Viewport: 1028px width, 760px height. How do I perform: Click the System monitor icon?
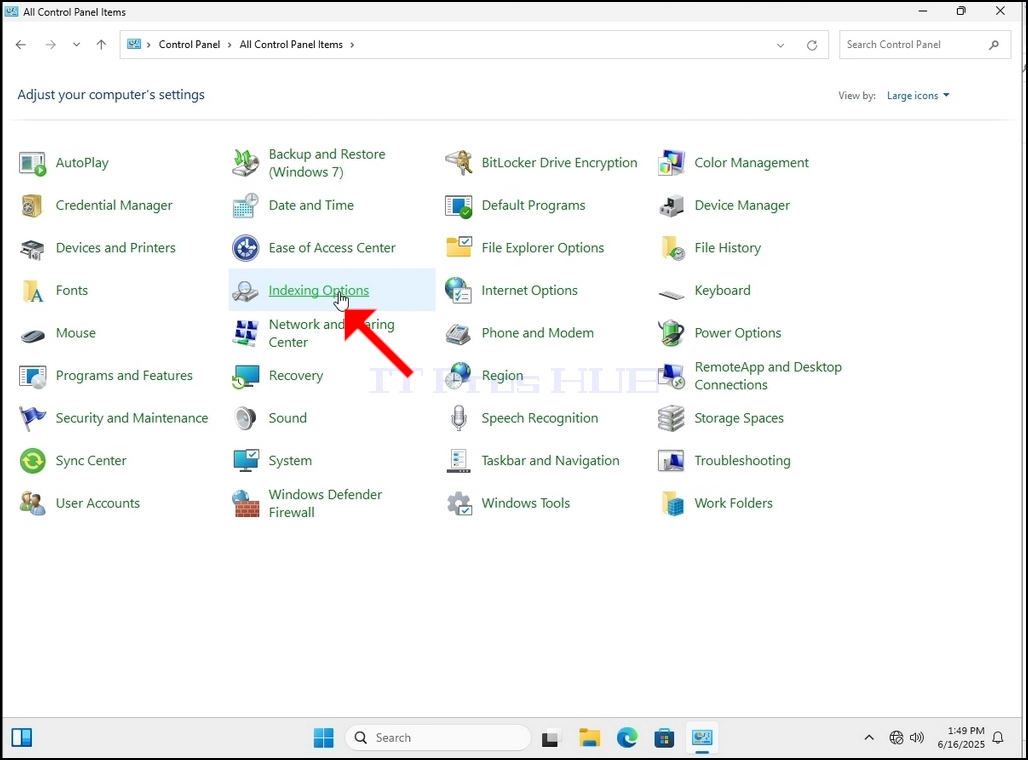tap(245, 461)
